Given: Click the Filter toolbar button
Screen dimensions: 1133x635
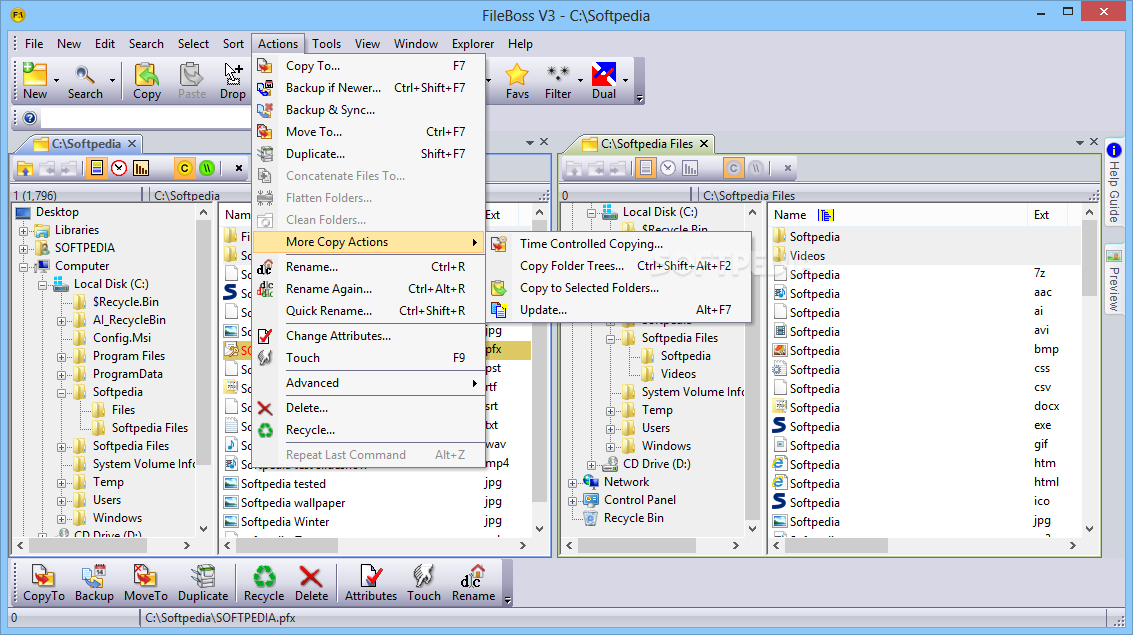Looking at the screenshot, I should 558,80.
